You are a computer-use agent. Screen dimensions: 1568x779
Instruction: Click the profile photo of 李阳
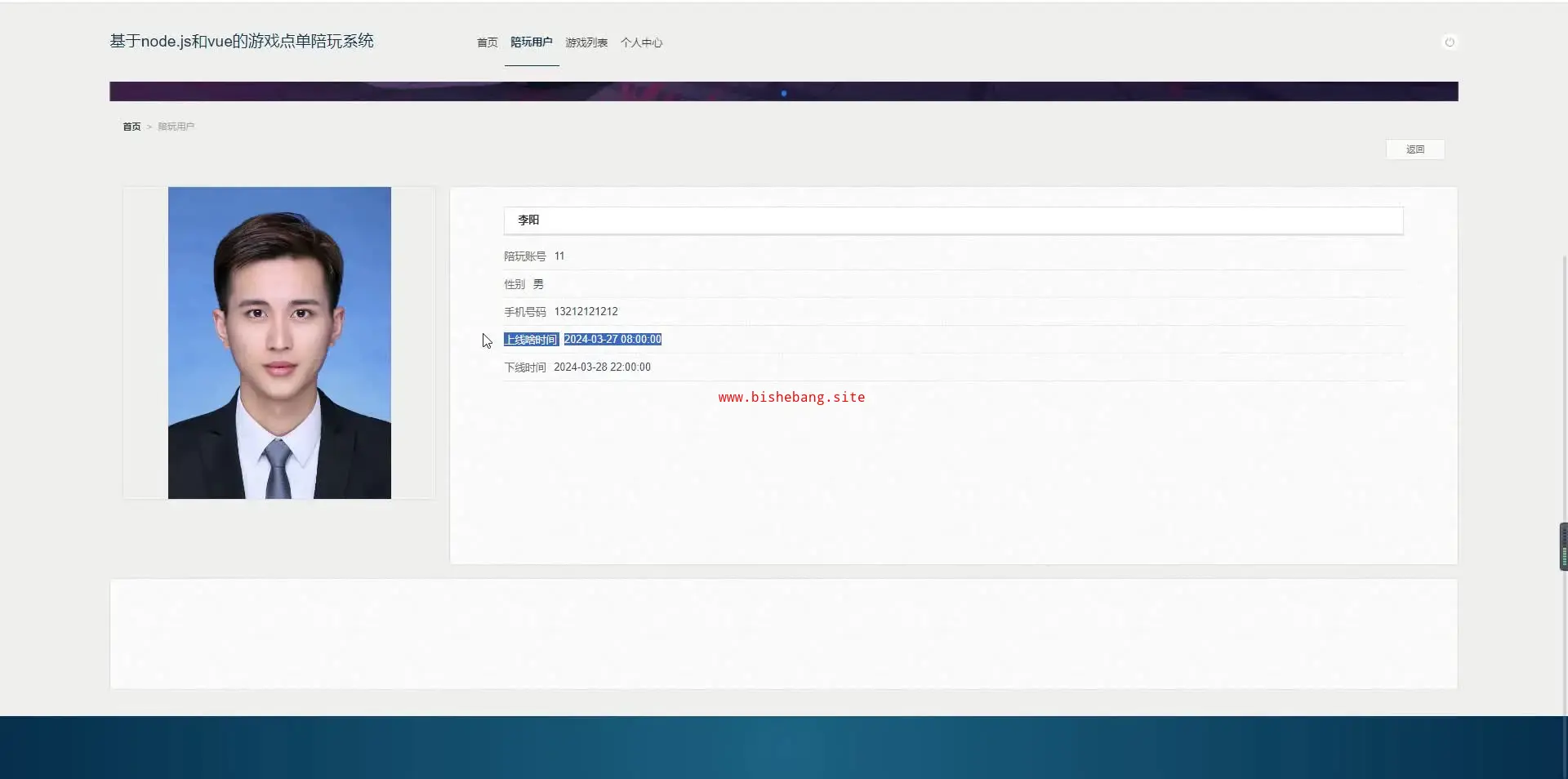(x=279, y=343)
